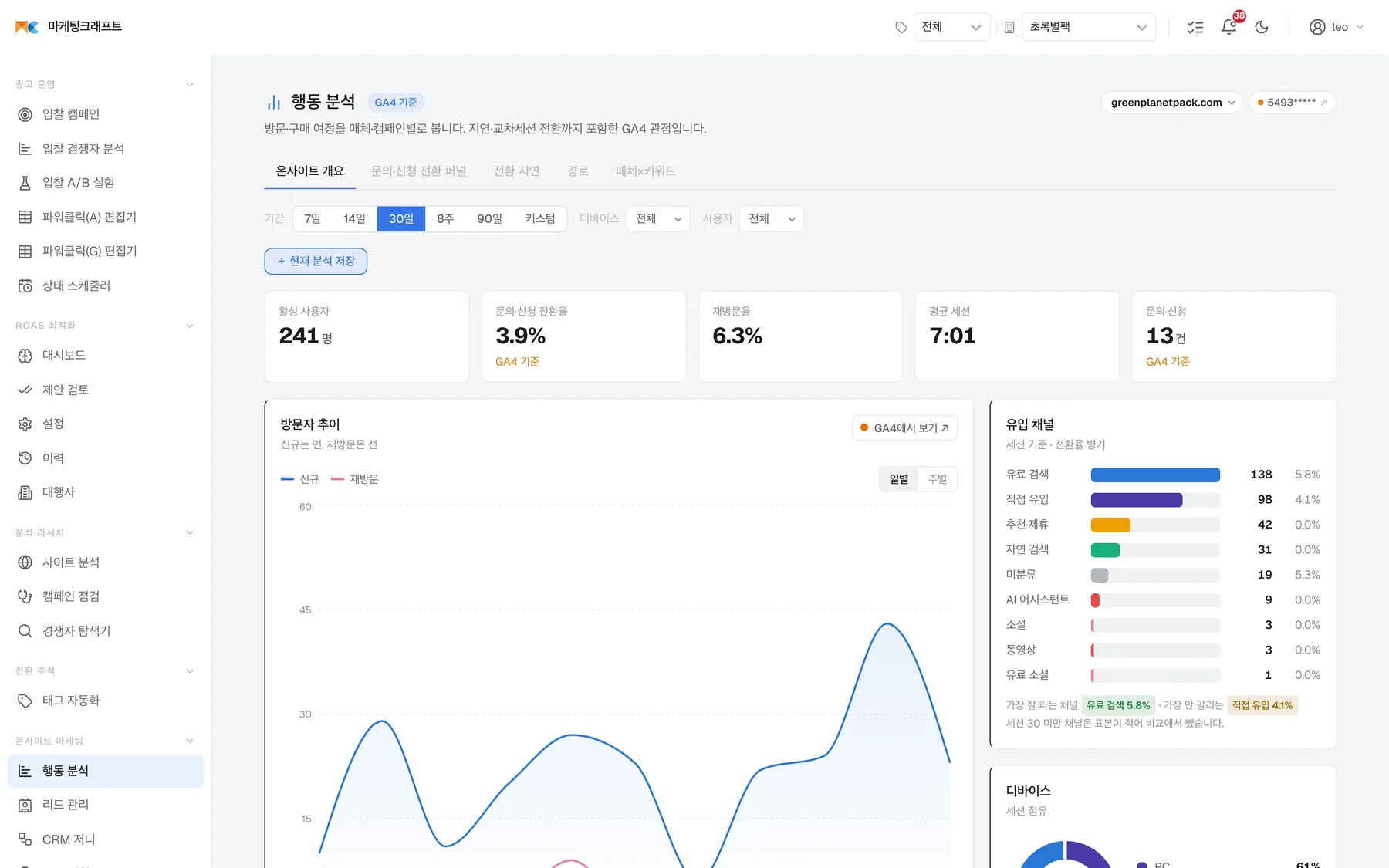The image size is (1389, 868).
Task: Select the 8주 period option
Action: (445, 219)
